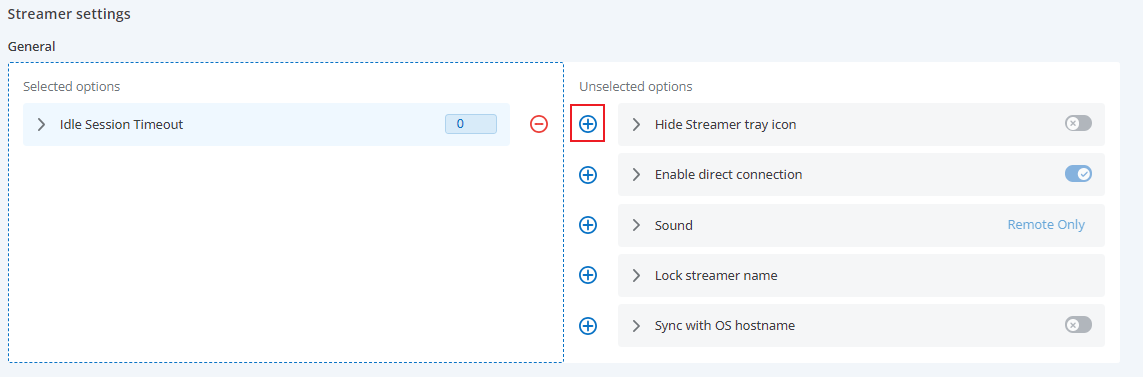Add Hide Streamer tray icon option
The width and height of the screenshot is (1143, 377).
tap(588, 124)
